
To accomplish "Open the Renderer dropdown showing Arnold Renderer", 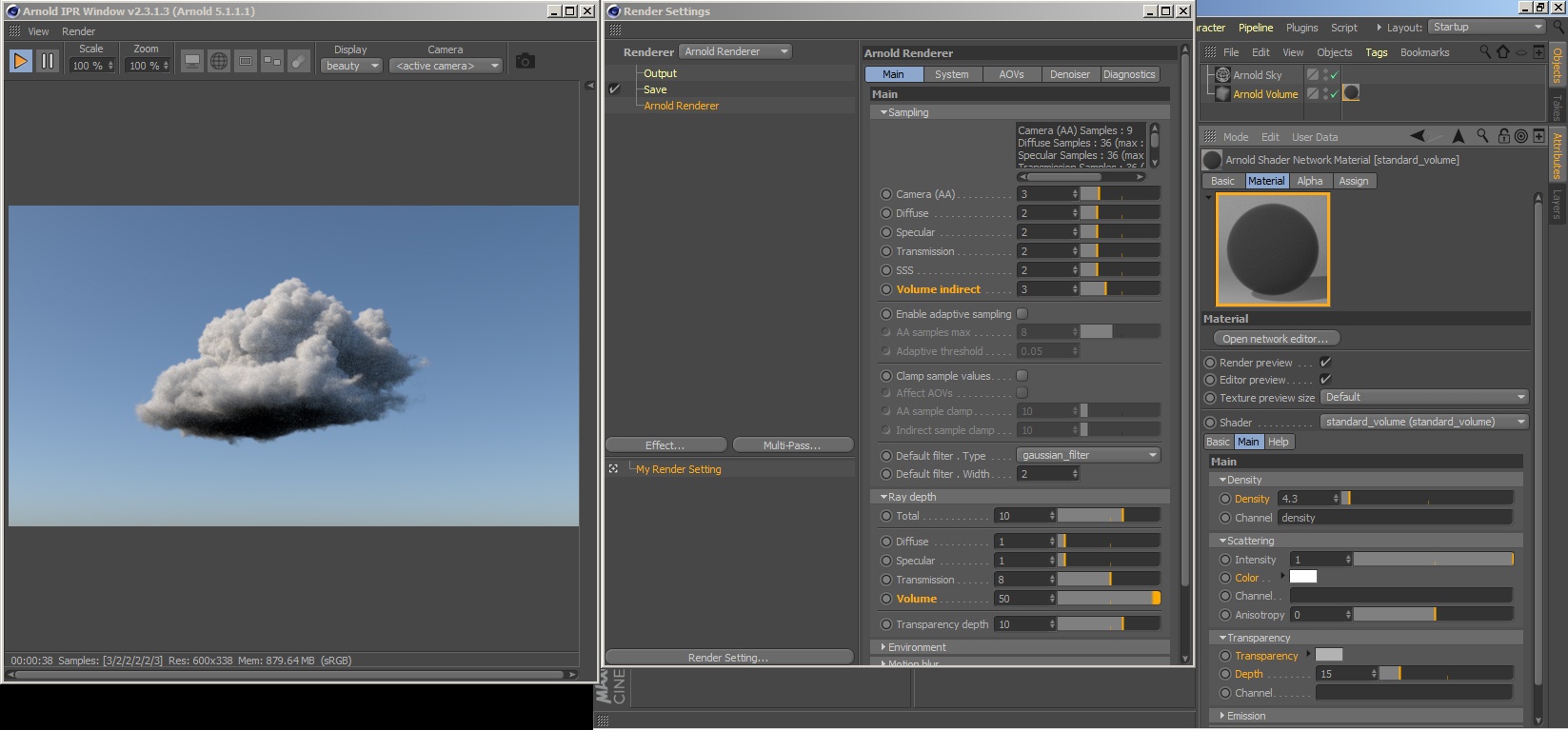I will [x=736, y=51].
